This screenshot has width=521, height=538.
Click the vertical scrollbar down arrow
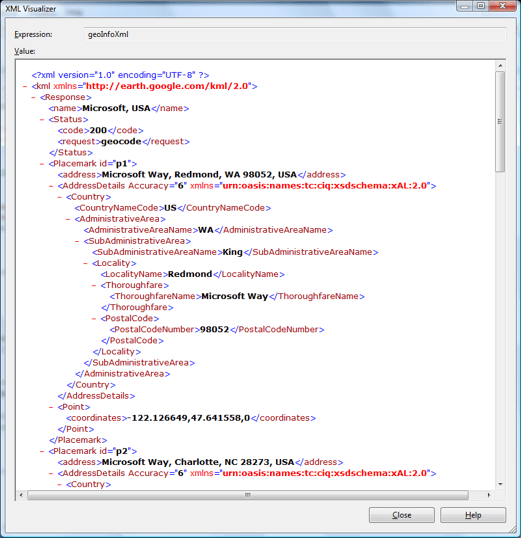(x=500, y=484)
